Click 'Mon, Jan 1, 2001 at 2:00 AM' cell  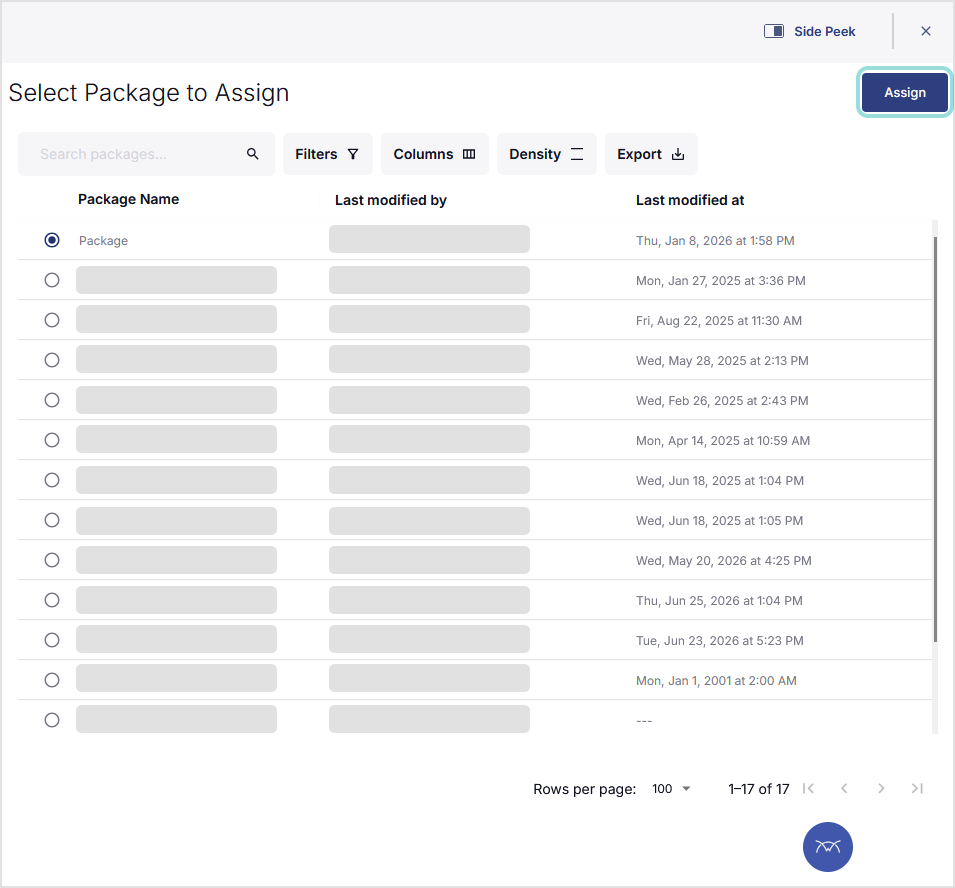tap(716, 680)
